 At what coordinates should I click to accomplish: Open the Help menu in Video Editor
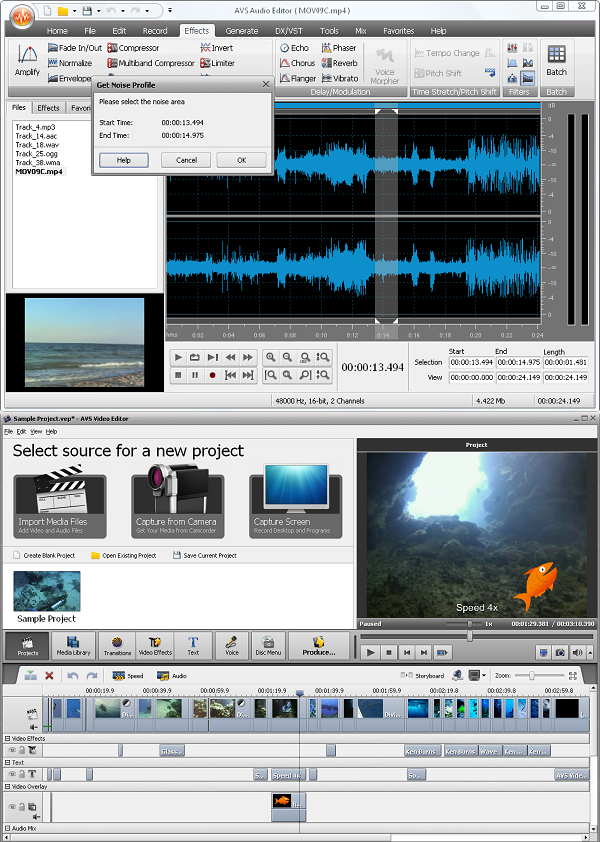coord(51,431)
